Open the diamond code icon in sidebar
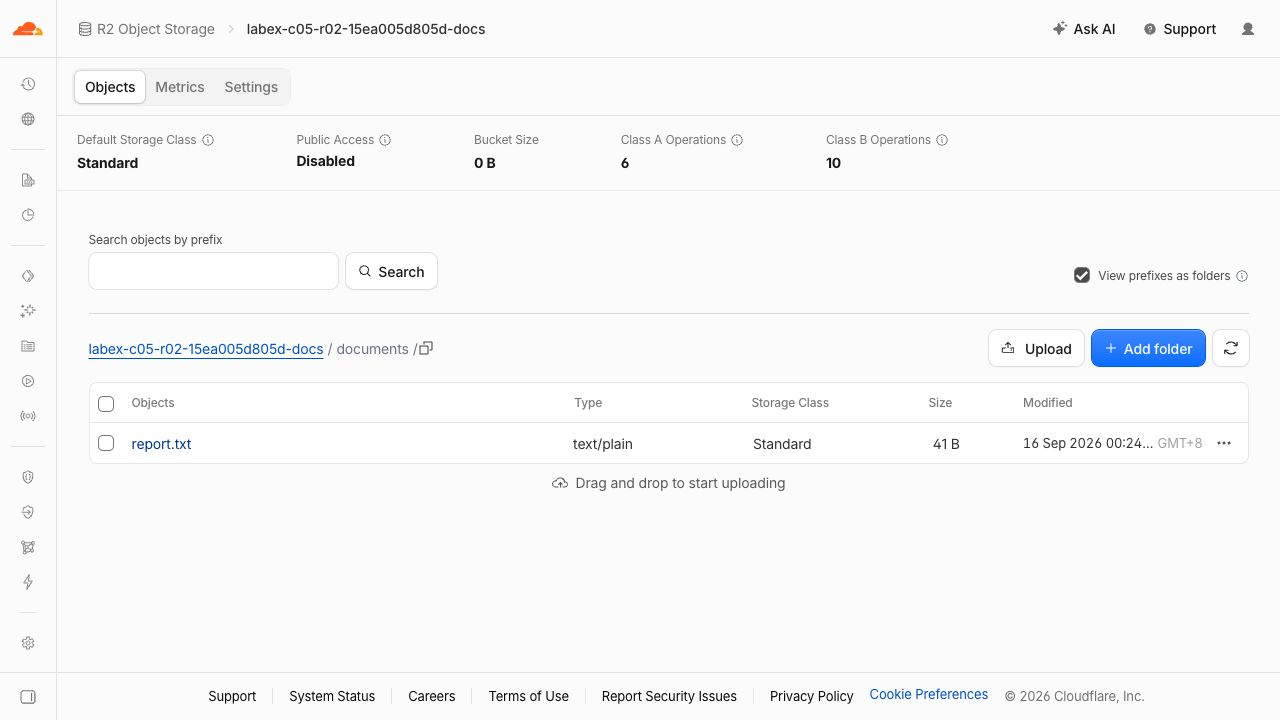The height and width of the screenshot is (720, 1280). click(x=28, y=276)
